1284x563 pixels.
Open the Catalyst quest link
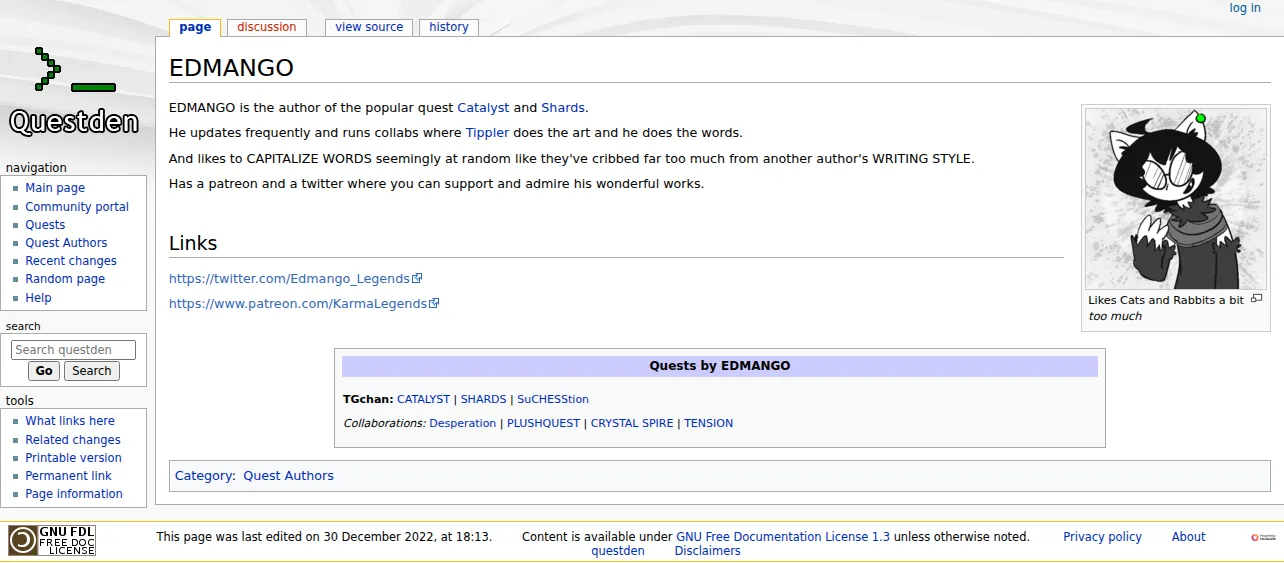click(483, 107)
